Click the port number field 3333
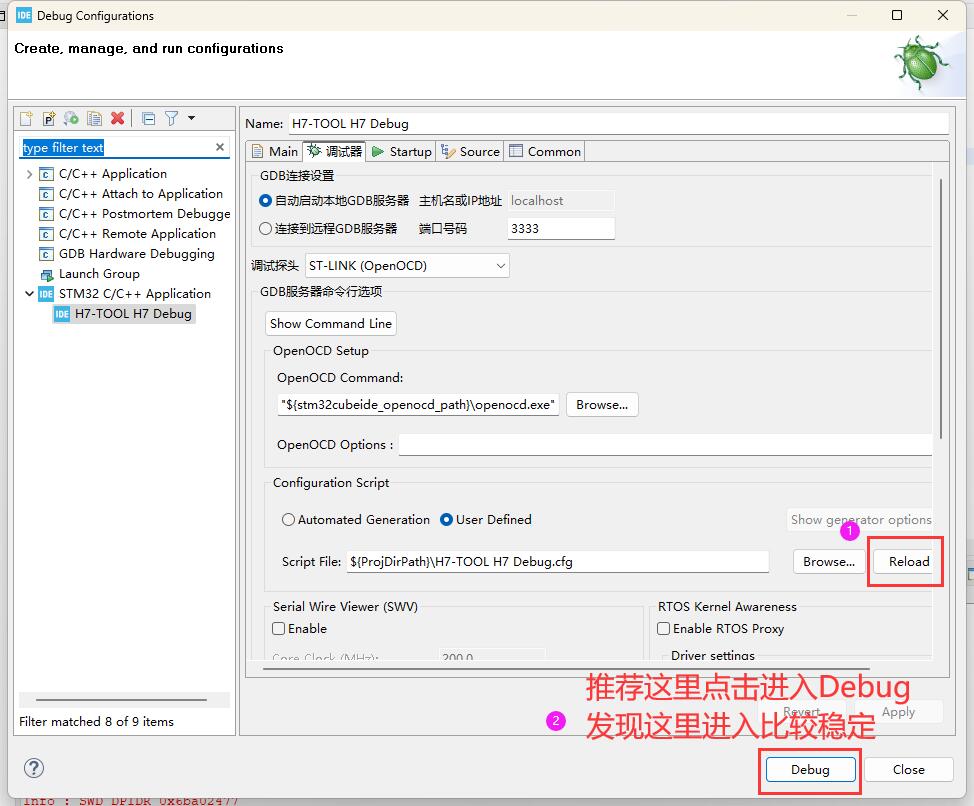The width and height of the screenshot is (974, 806). pyautogui.click(x=561, y=229)
